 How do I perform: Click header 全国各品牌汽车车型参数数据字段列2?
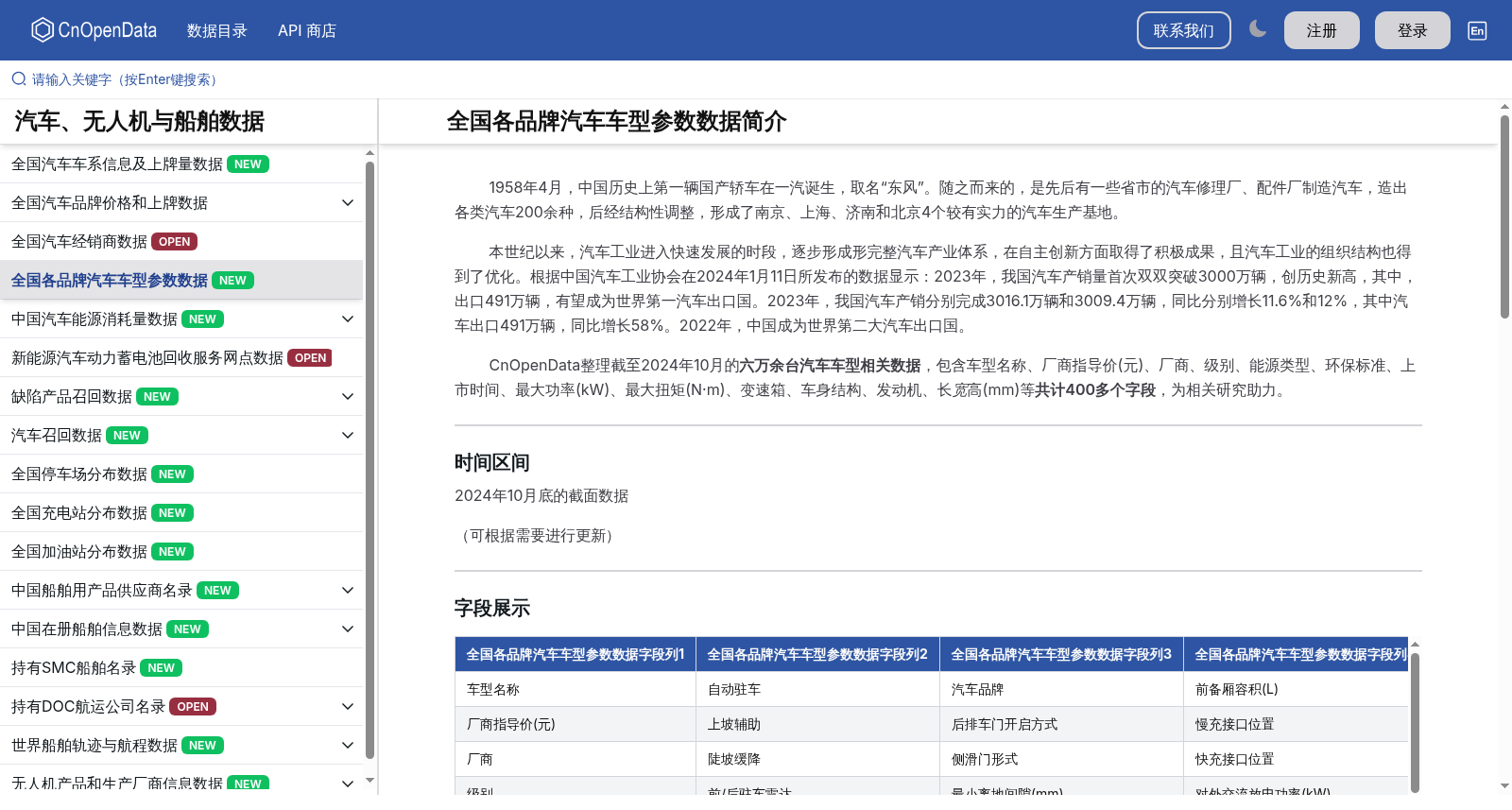point(817,654)
